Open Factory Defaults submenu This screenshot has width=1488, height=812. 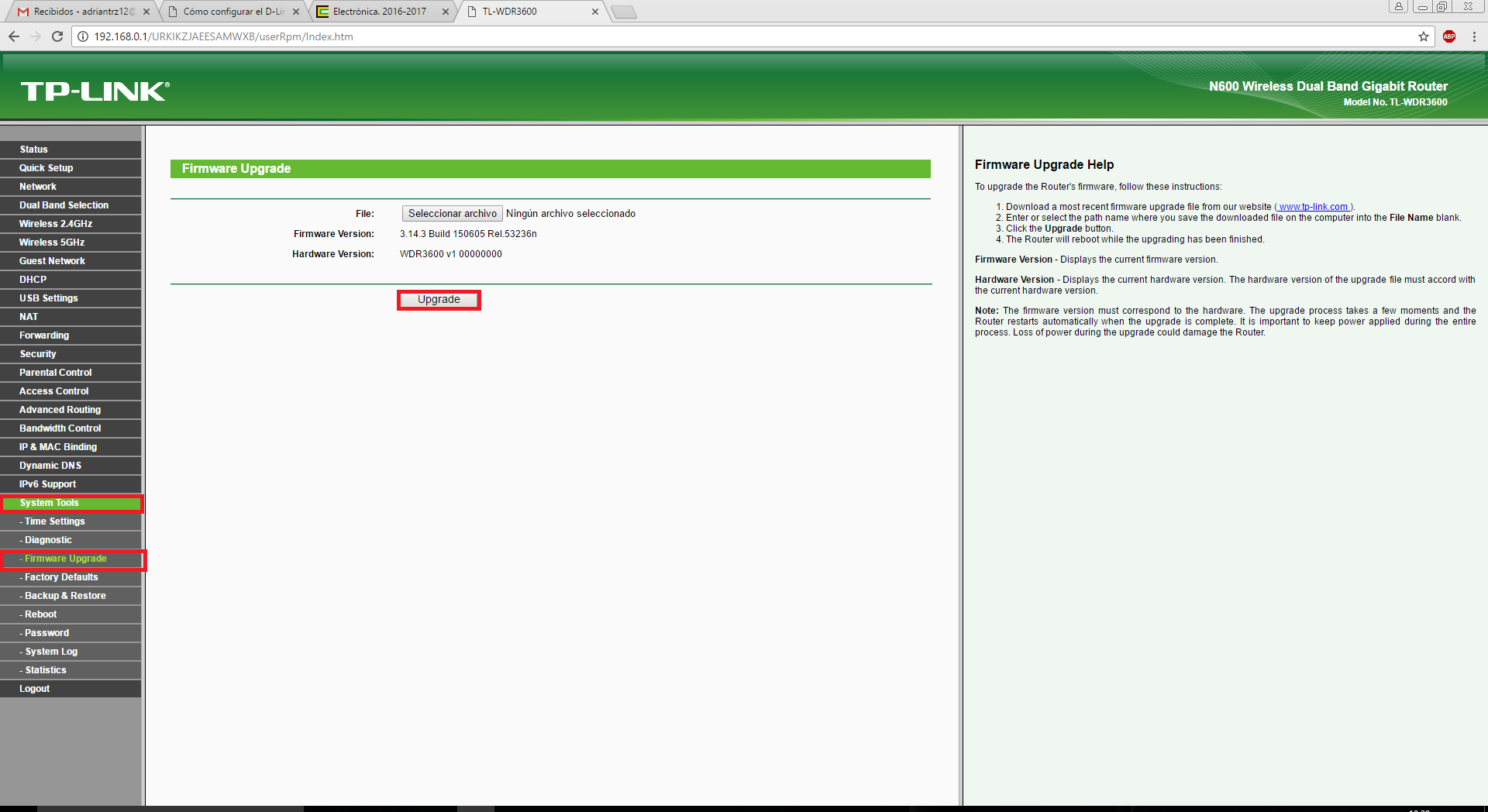(71, 577)
